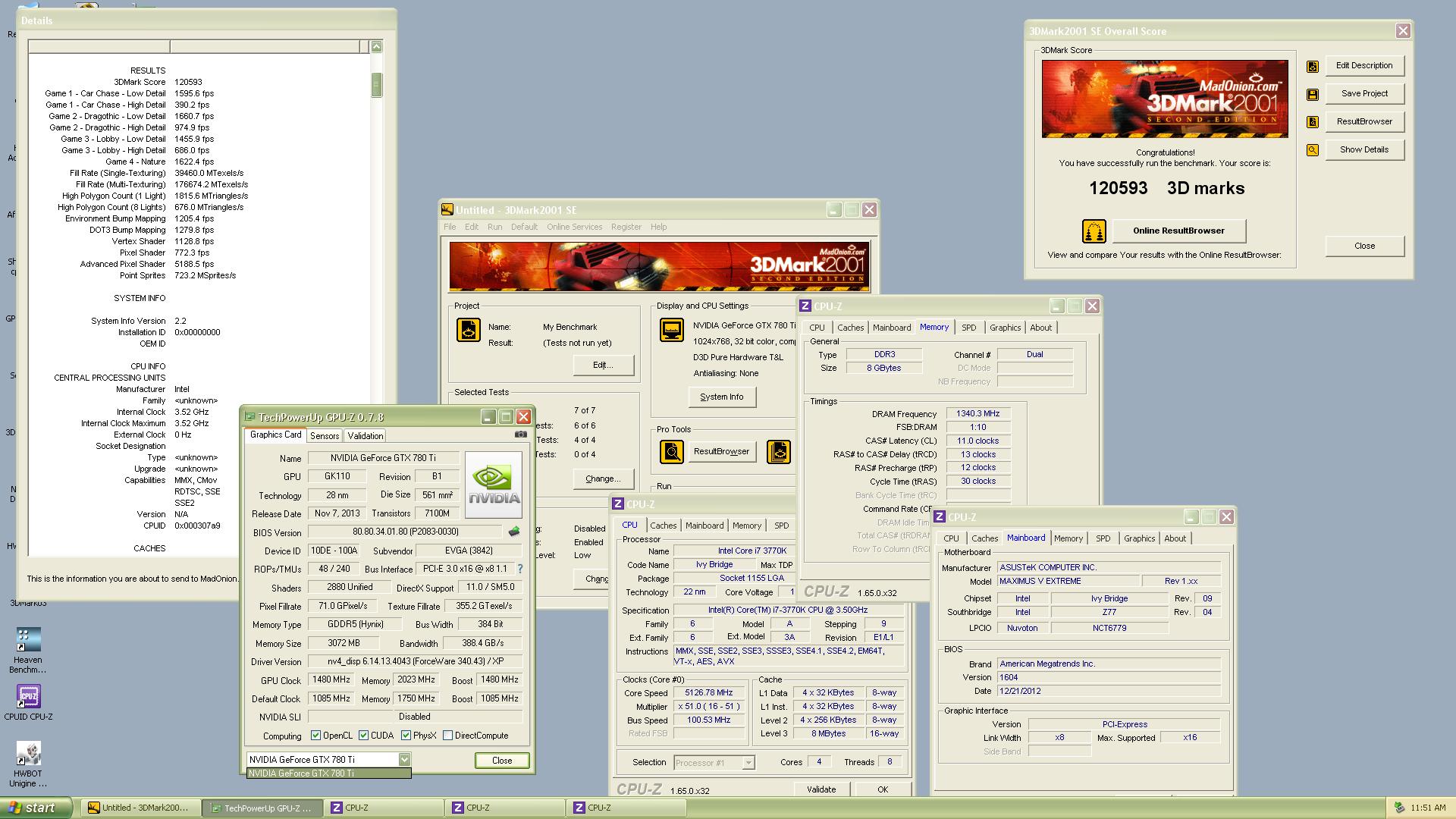Click Edit... button in Project section
The image size is (1456, 819).
pyautogui.click(x=603, y=366)
